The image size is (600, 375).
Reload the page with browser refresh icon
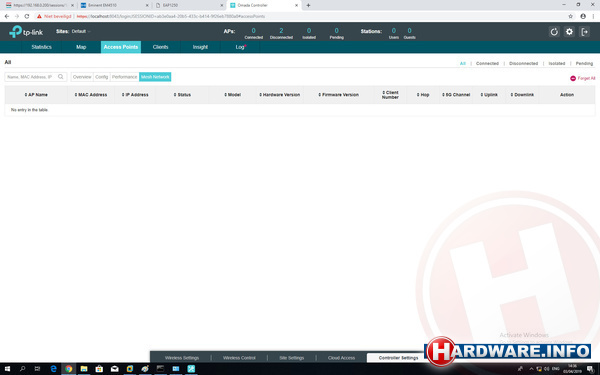[27, 16]
